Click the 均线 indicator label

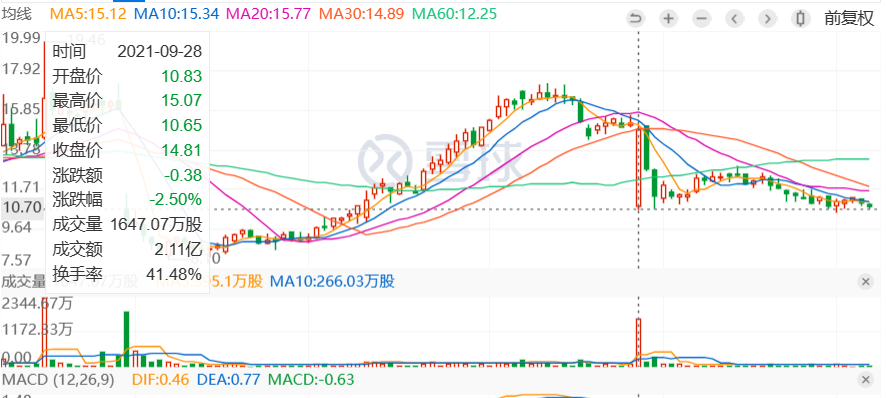click(17, 14)
